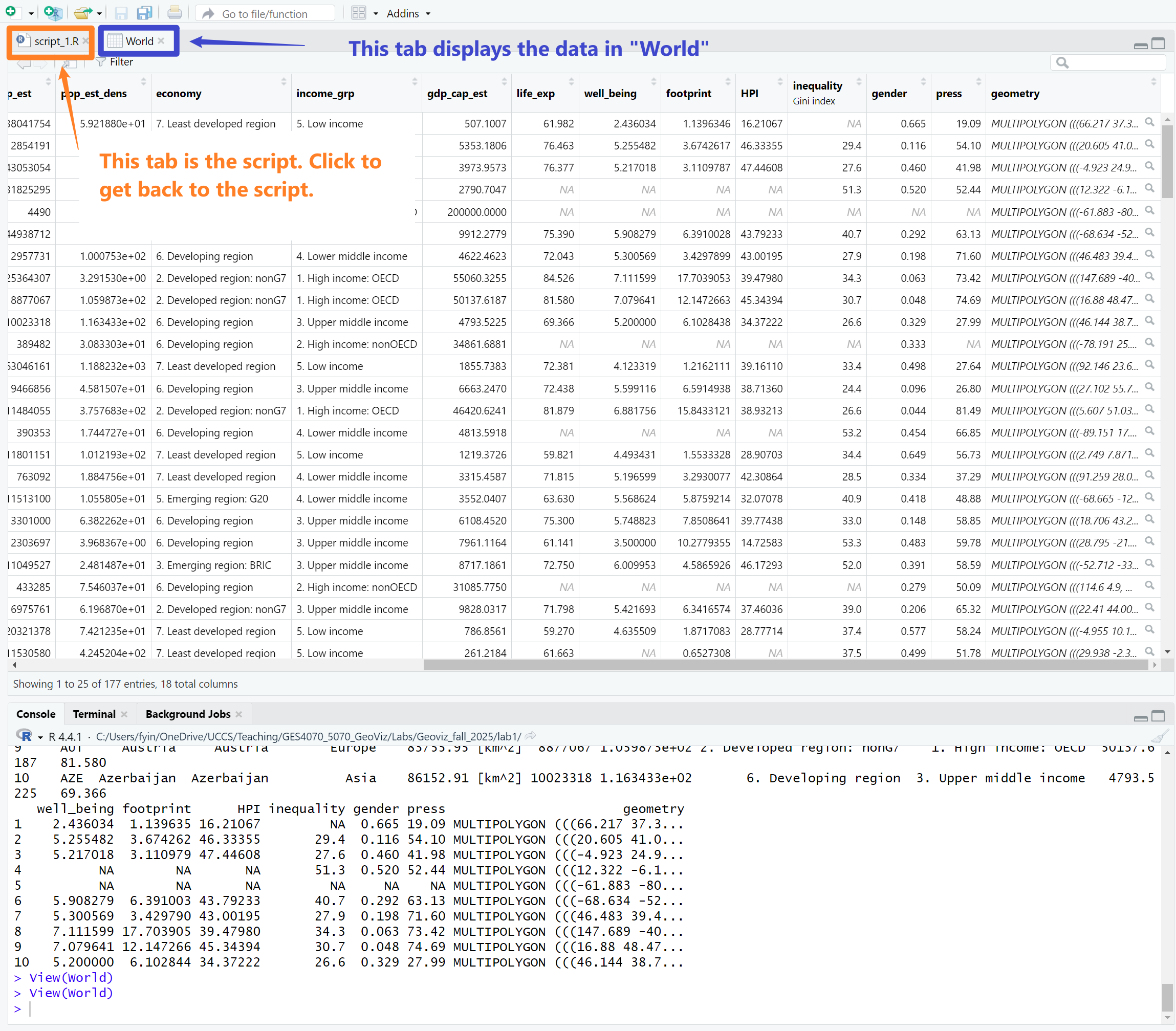Image resolution: width=1176 pixels, height=1031 pixels.
Task: Switch to the Terminal tab
Action: pyautogui.click(x=94, y=714)
